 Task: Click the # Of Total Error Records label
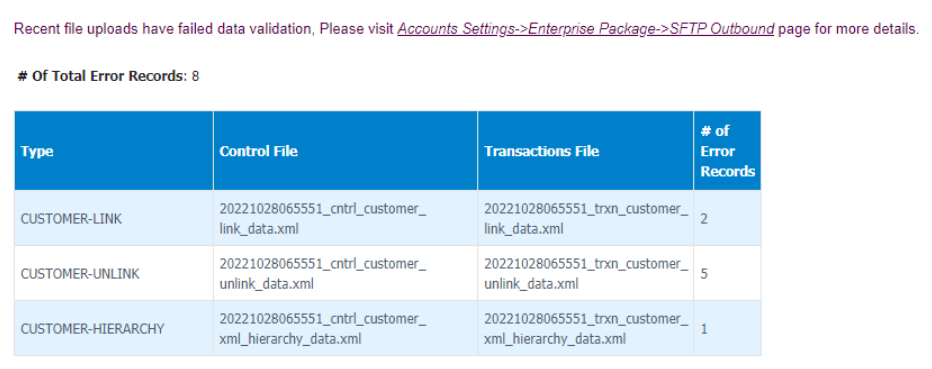(x=102, y=76)
